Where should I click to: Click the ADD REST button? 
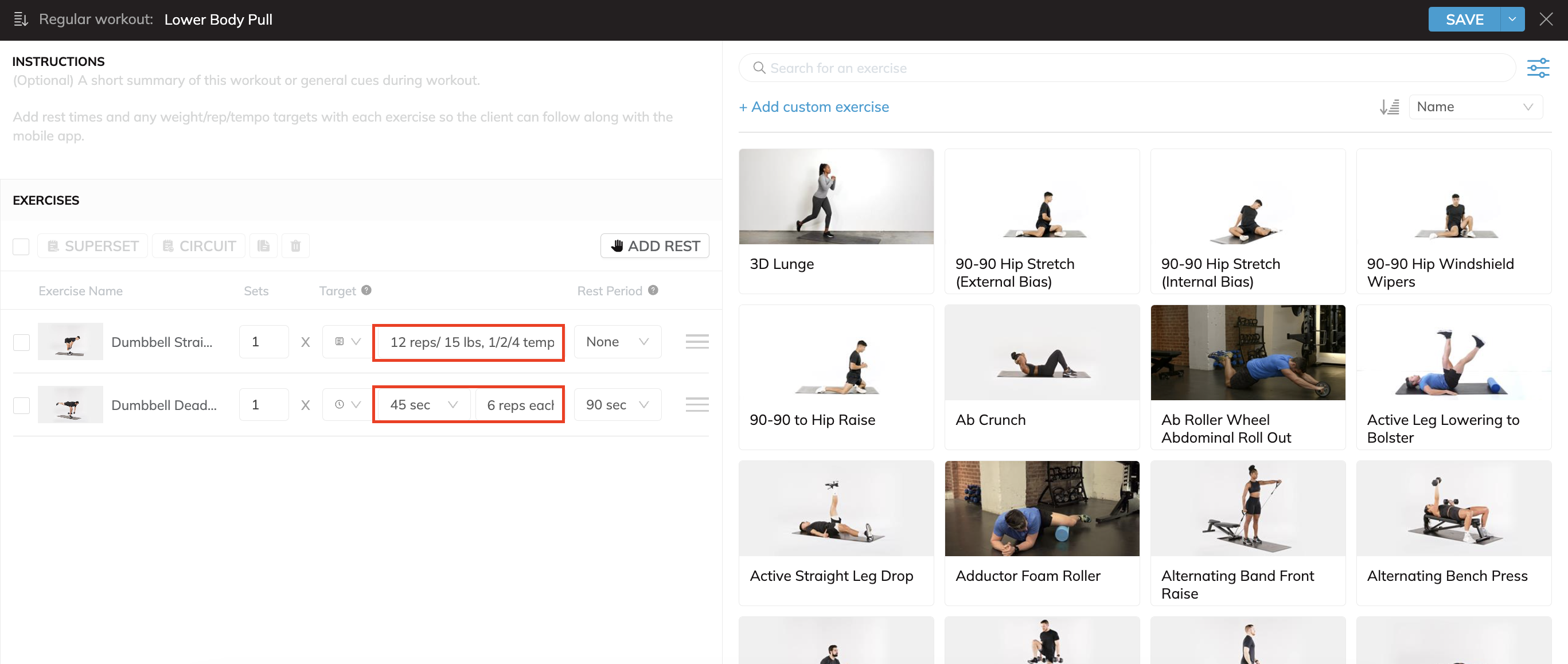654,246
